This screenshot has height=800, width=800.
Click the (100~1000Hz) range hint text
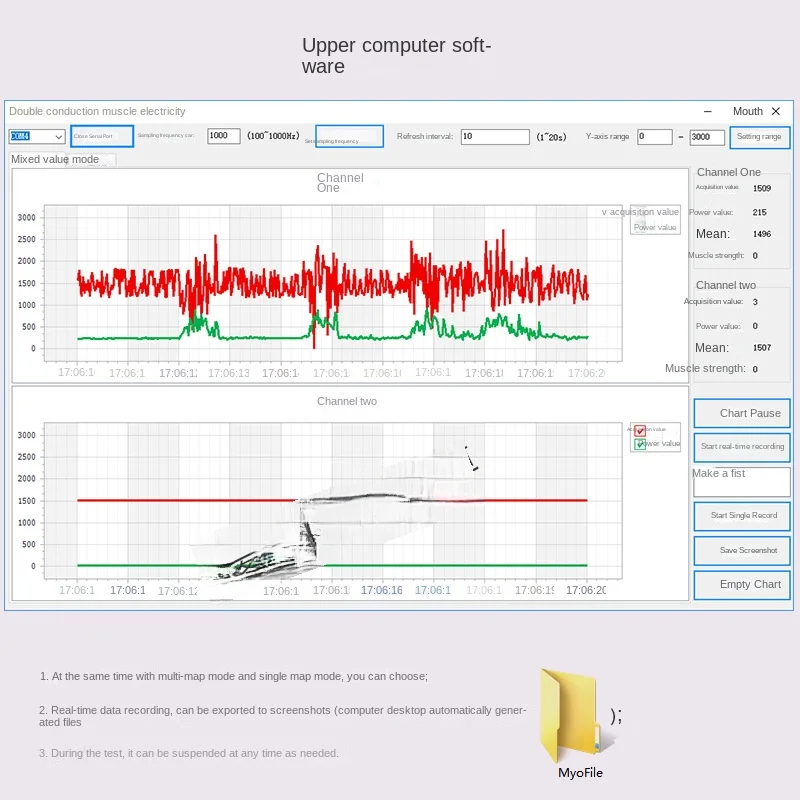[x=273, y=136]
